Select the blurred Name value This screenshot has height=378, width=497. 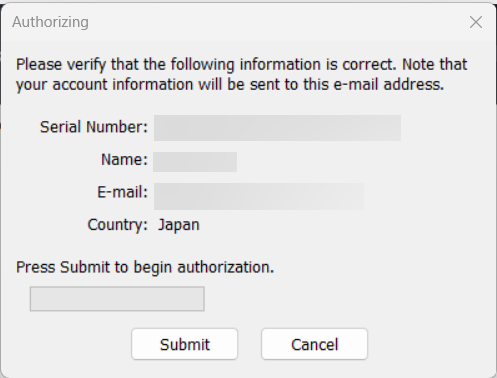point(195,162)
